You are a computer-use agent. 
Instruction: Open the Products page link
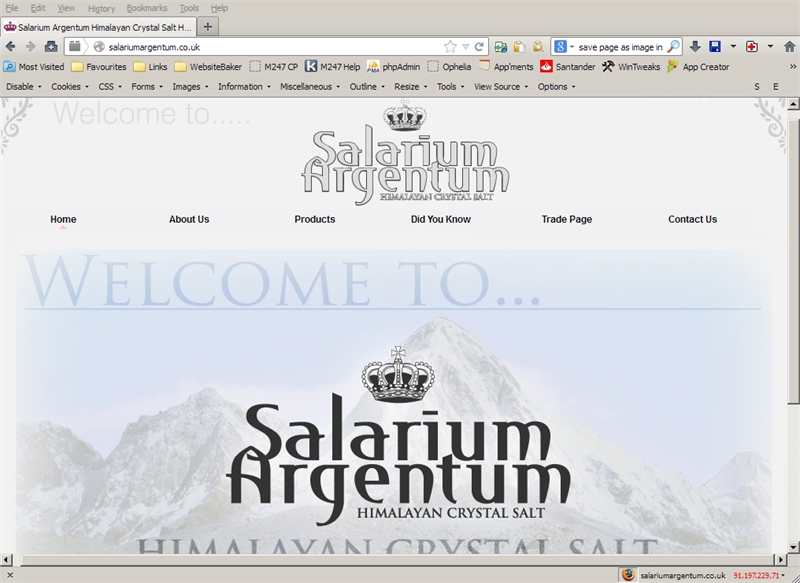(315, 219)
